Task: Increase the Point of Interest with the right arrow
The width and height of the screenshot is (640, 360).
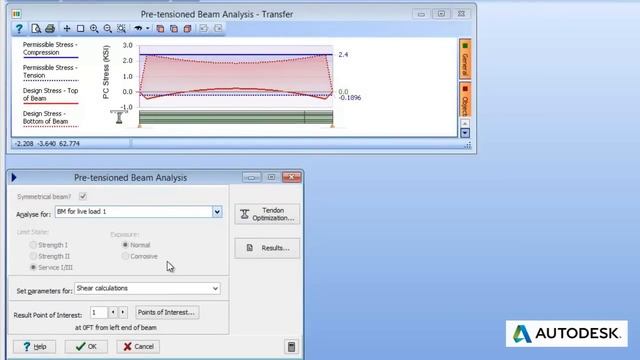Action: pos(123,313)
